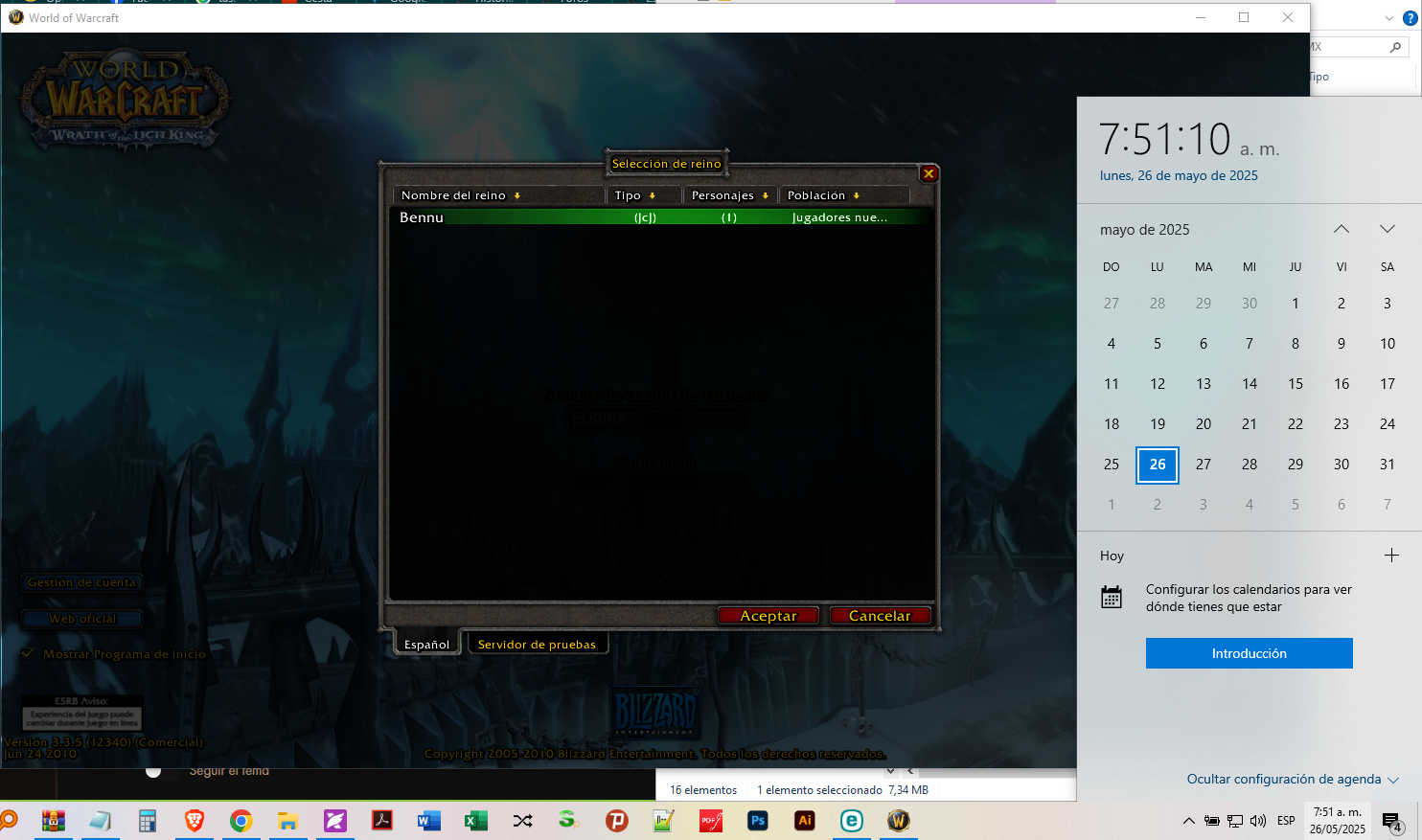Change input language ESP indicator
The height and width of the screenshot is (840, 1422).
[x=1286, y=821]
